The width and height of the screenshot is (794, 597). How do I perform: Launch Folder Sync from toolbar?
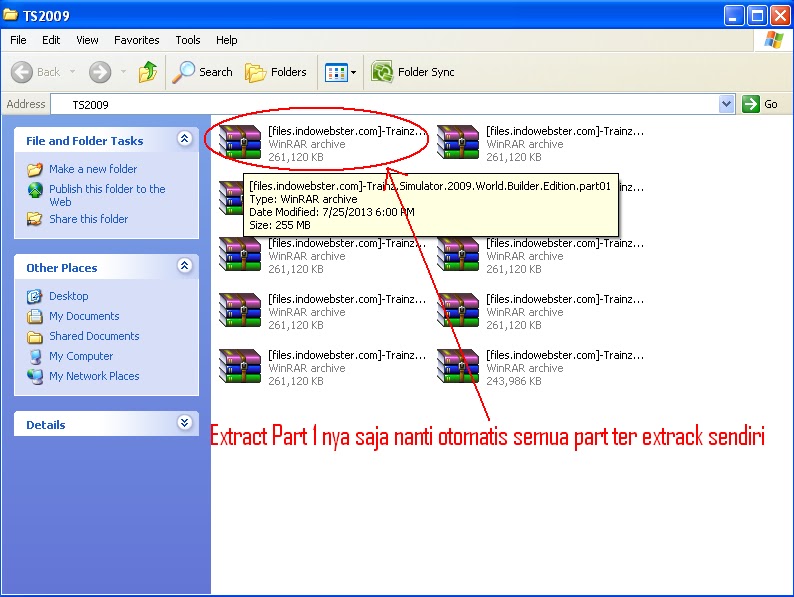413,72
